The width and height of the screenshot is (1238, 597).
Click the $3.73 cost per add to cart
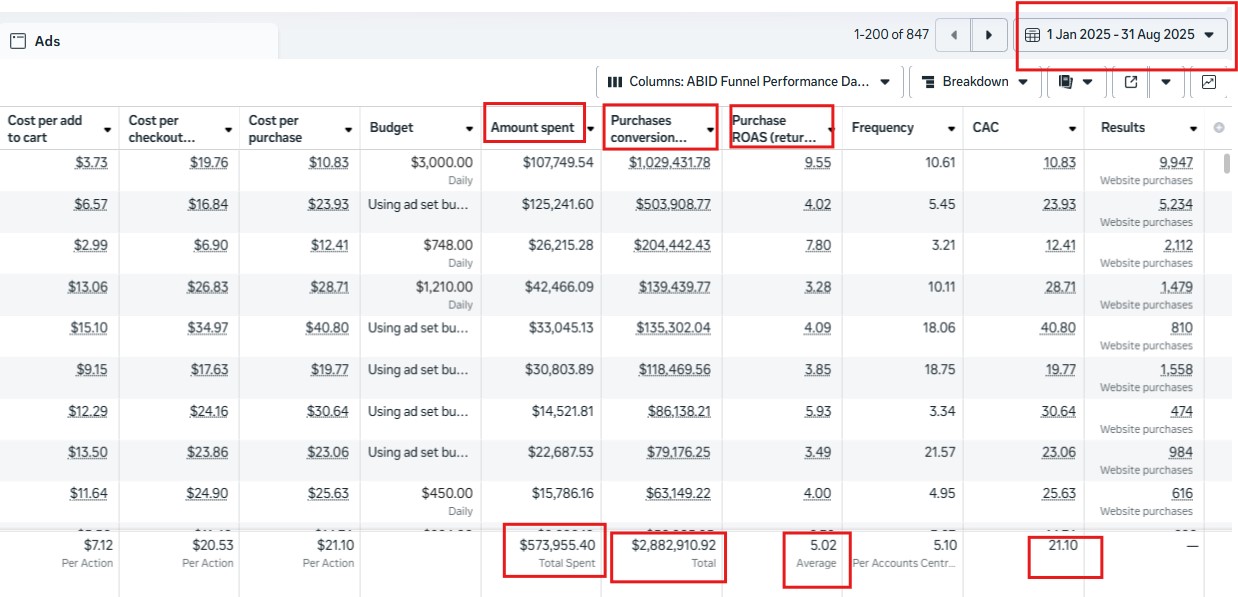91,162
